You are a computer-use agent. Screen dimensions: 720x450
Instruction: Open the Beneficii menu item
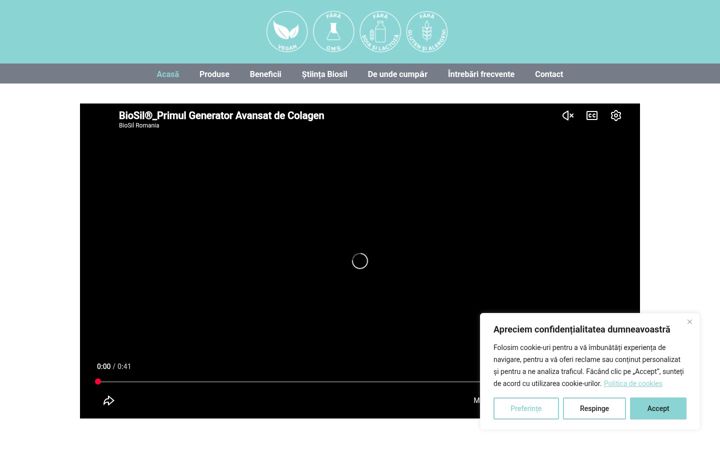coord(265,74)
